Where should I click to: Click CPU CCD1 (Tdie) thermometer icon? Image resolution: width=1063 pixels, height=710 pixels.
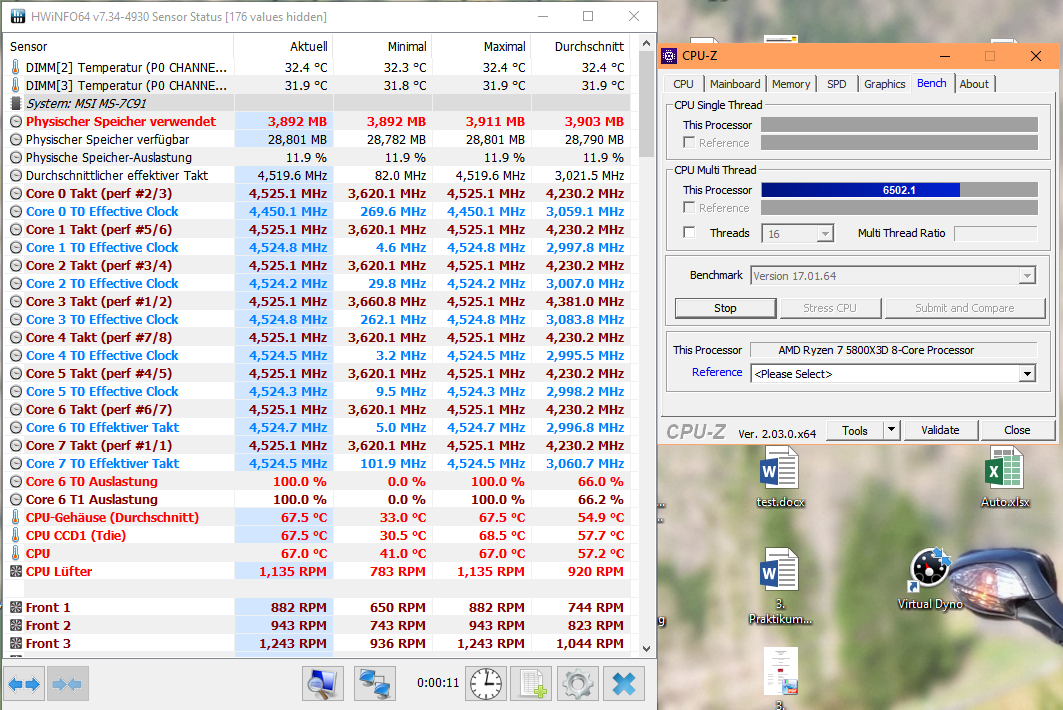pyautogui.click(x=16, y=535)
